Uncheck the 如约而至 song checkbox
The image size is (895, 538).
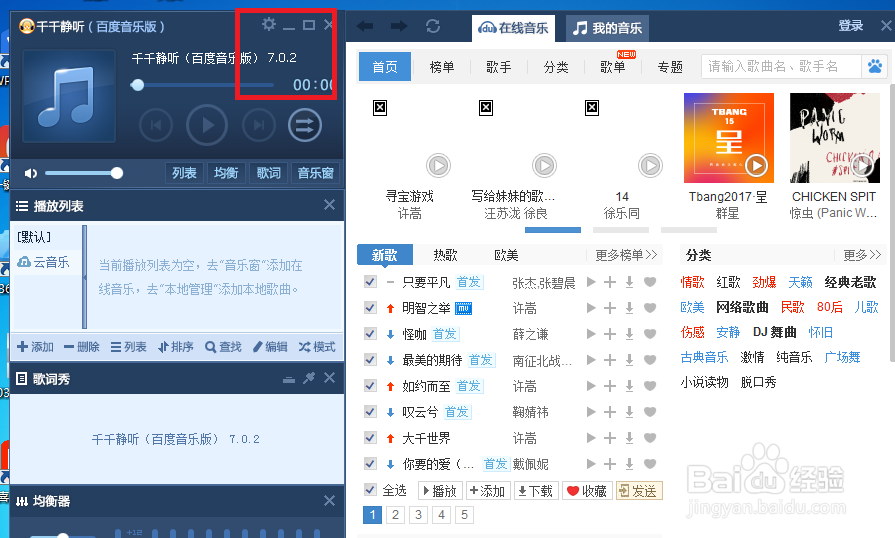pos(370,386)
